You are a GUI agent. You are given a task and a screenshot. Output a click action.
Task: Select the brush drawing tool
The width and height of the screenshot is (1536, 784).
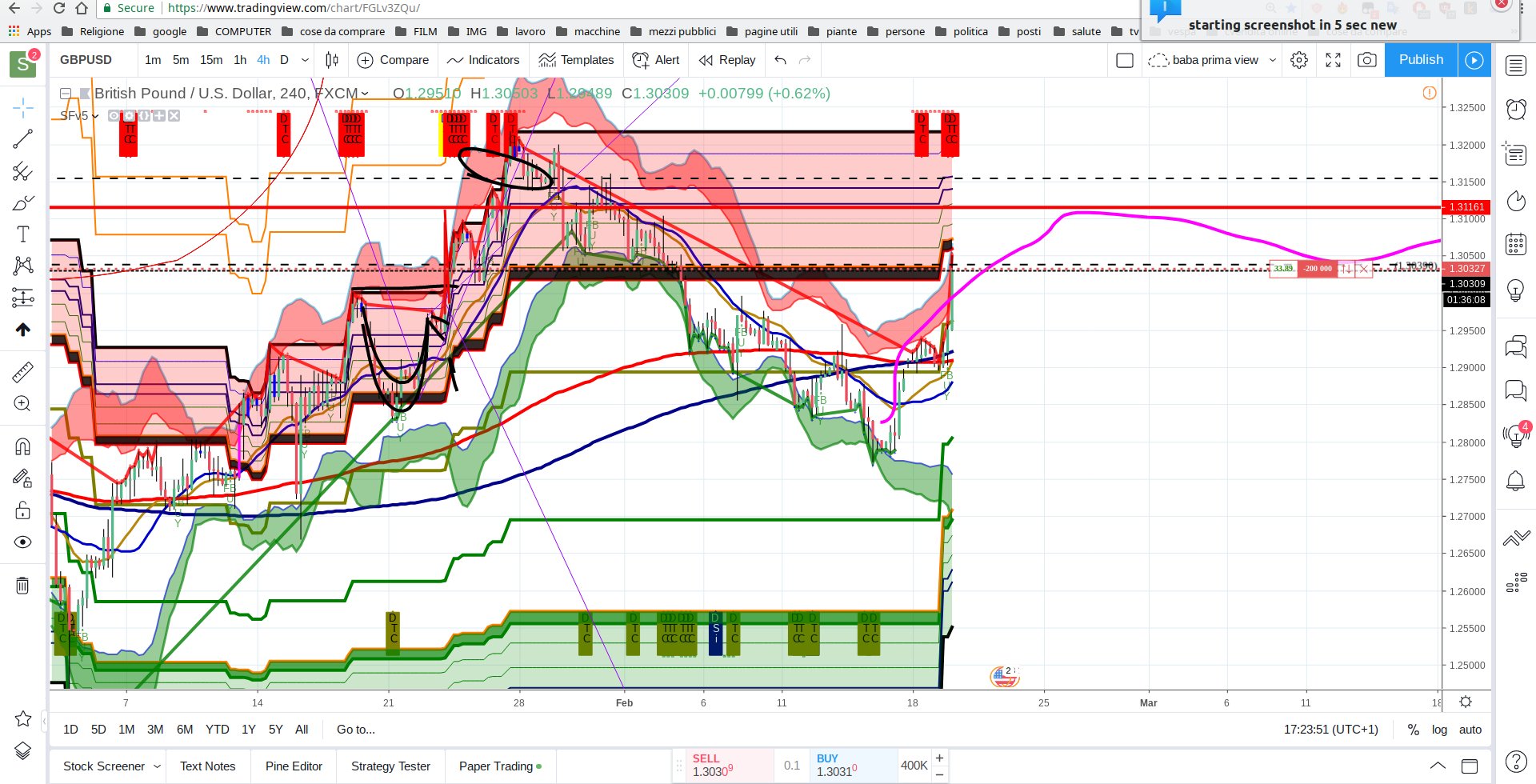tap(23, 202)
